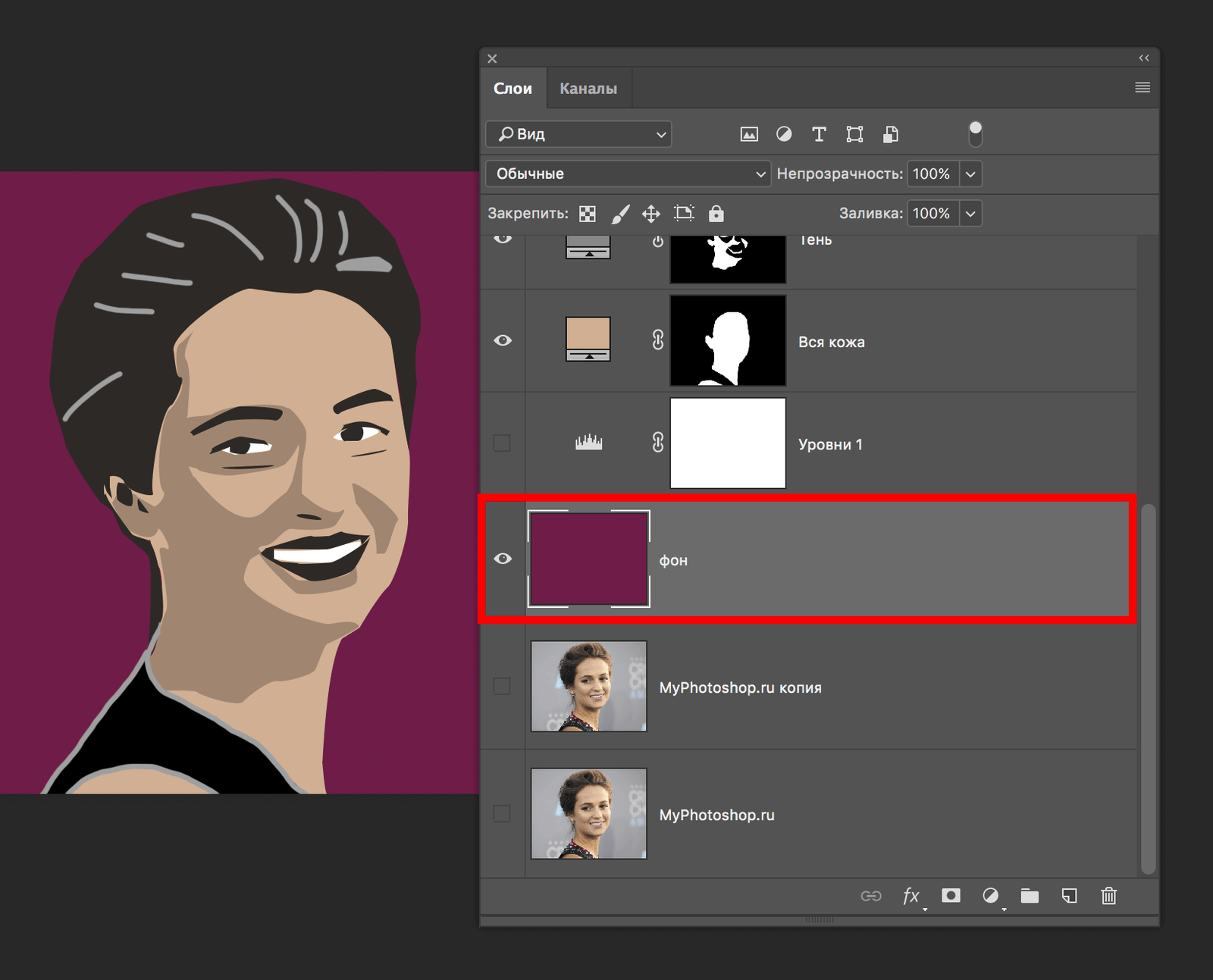The image size is (1213, 980).
Task: Click the lock-all padlock icon
Action: click(716, 214)
